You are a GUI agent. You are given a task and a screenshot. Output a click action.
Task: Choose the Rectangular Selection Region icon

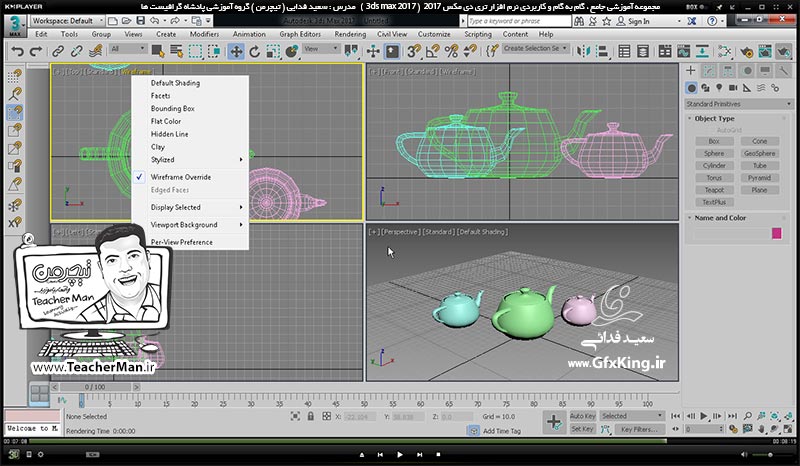(x=195, y=52)
